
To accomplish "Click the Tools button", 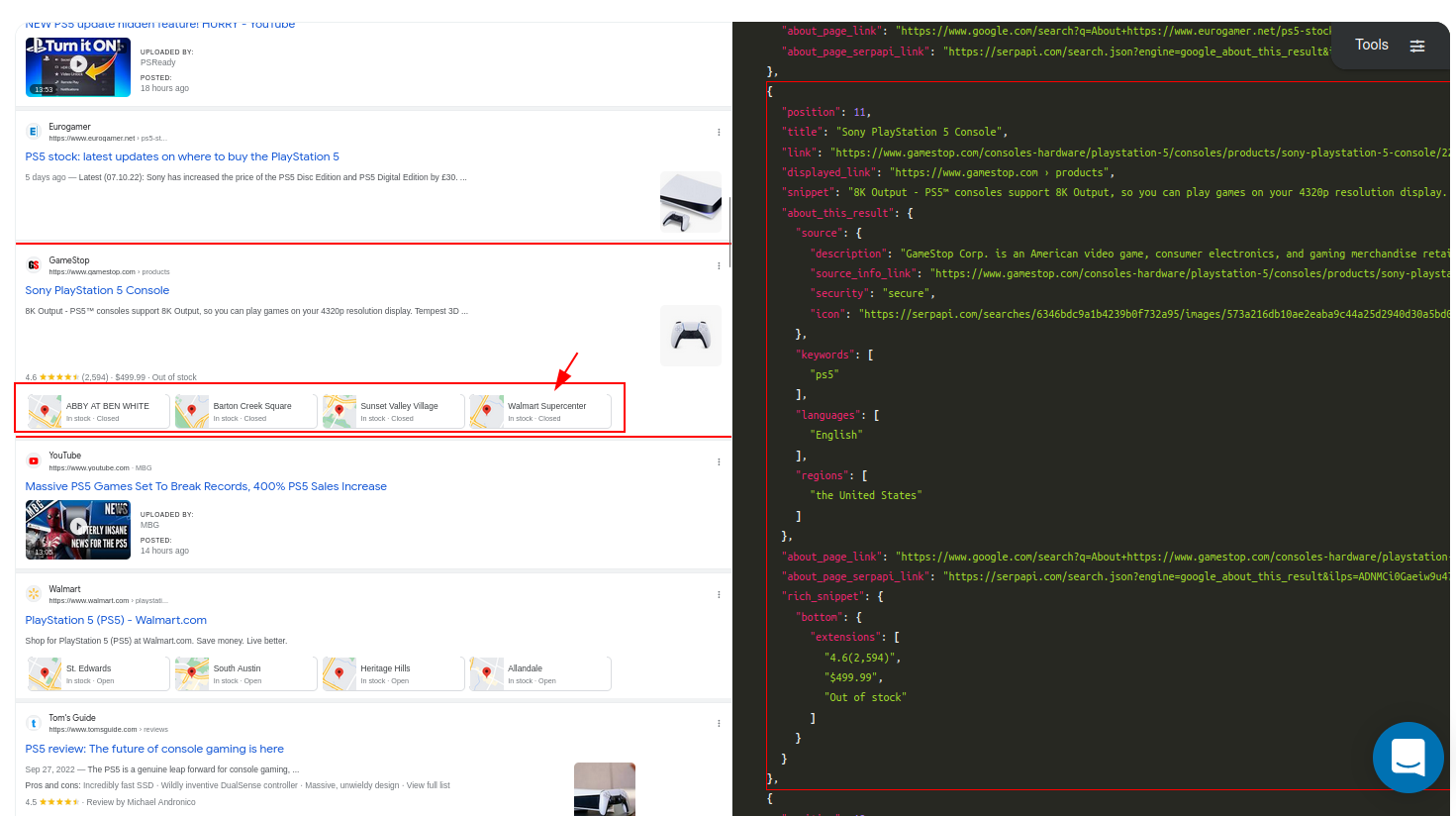I will (x=1372, y=45).
